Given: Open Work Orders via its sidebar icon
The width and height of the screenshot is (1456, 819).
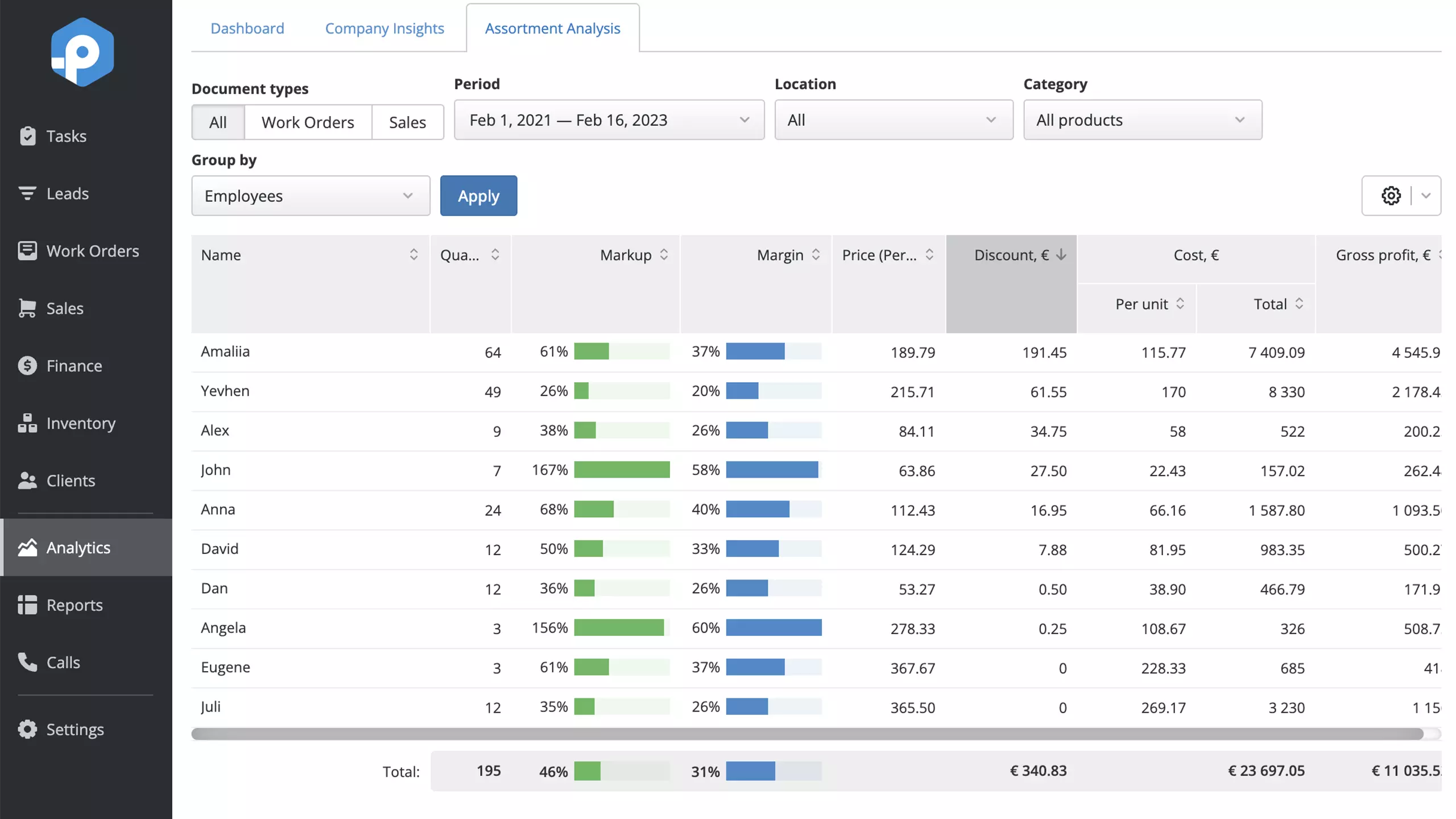Looking at the screenshot, I should pos(27,251).
